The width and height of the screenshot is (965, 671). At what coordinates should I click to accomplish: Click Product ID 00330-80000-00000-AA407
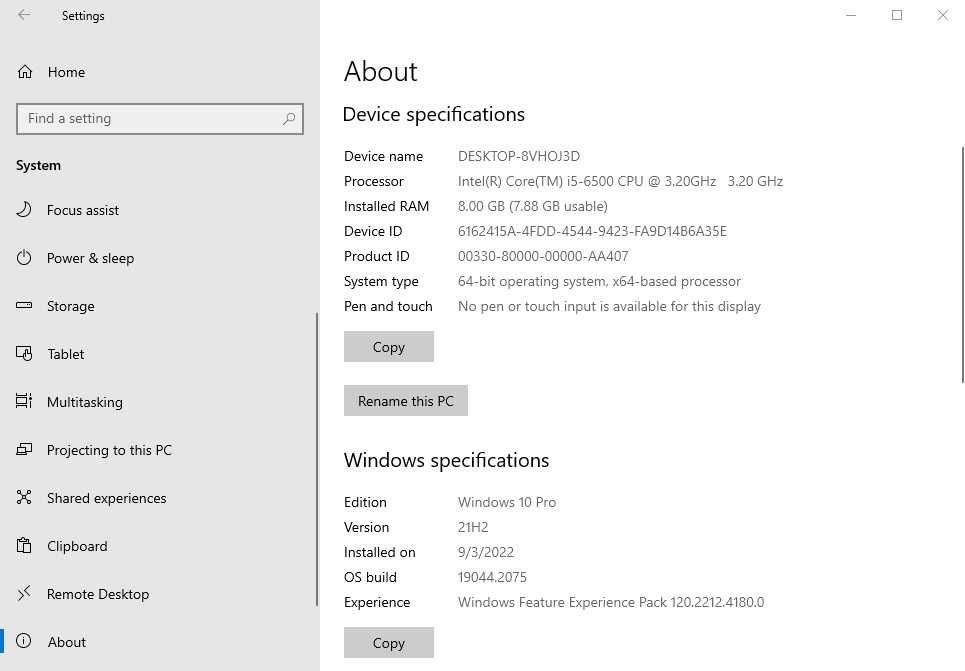coord(543,256)
